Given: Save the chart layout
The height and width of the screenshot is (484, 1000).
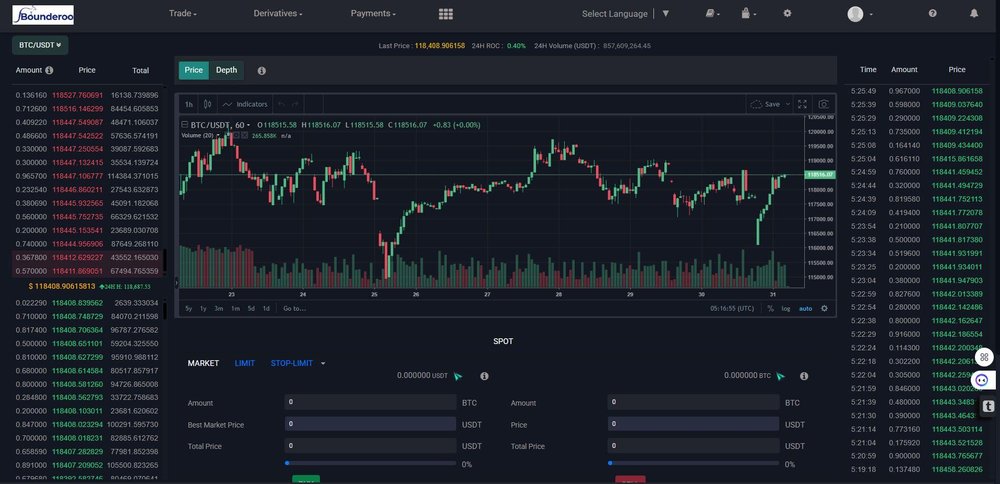Looking at the screenshot, I should [x=766, y=104].
